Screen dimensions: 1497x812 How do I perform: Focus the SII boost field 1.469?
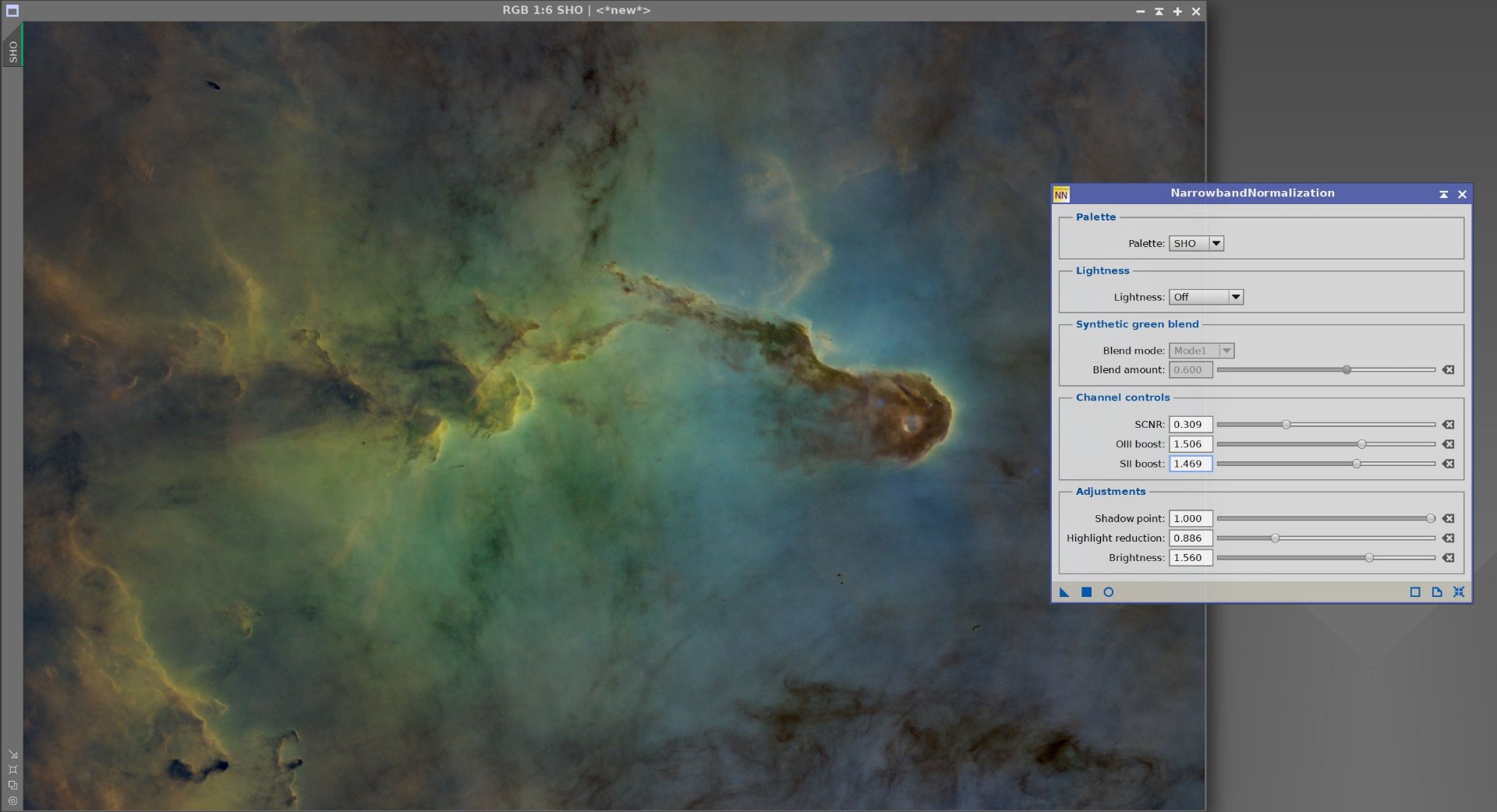[1191, 464]
